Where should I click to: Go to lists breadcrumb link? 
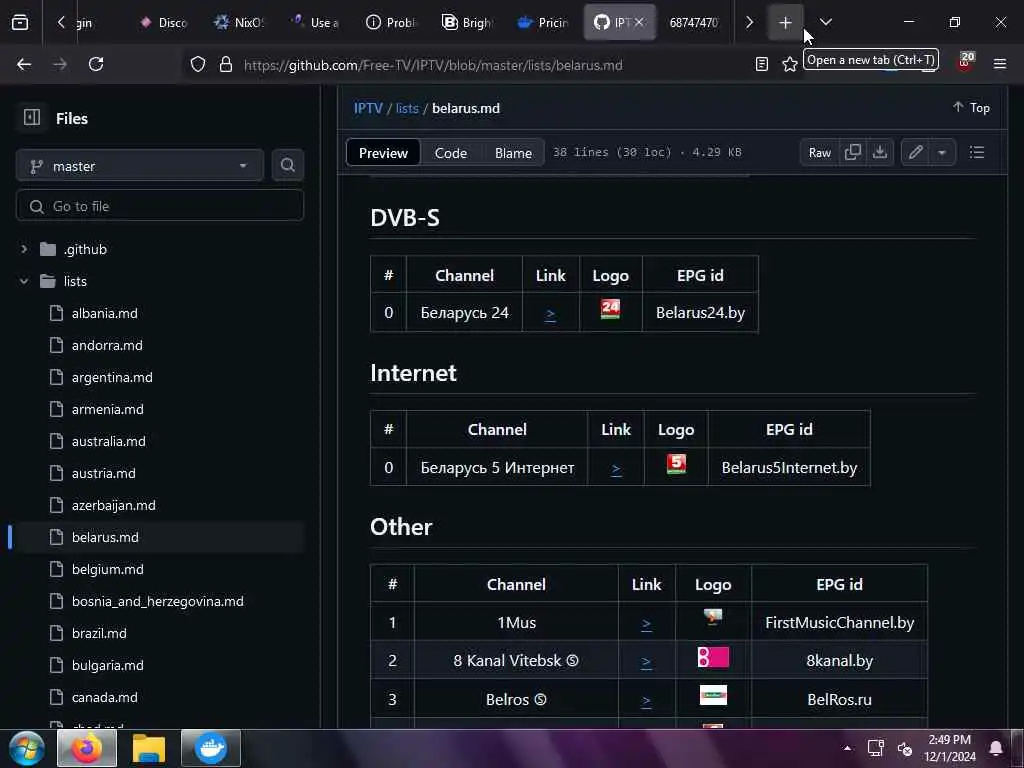pyautogui.click(x=407, y=108)
